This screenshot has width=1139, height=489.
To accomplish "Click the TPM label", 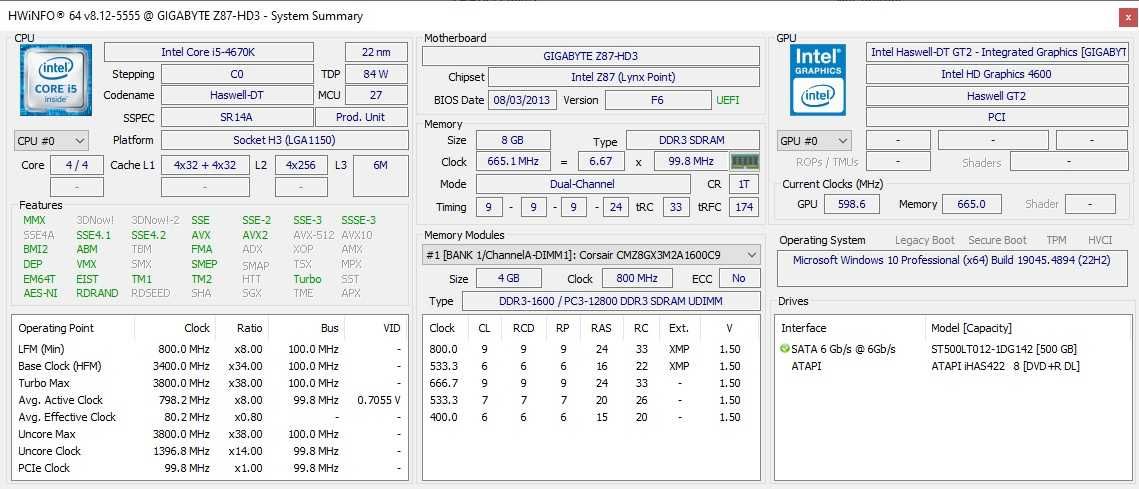I will pos(1056,240).
